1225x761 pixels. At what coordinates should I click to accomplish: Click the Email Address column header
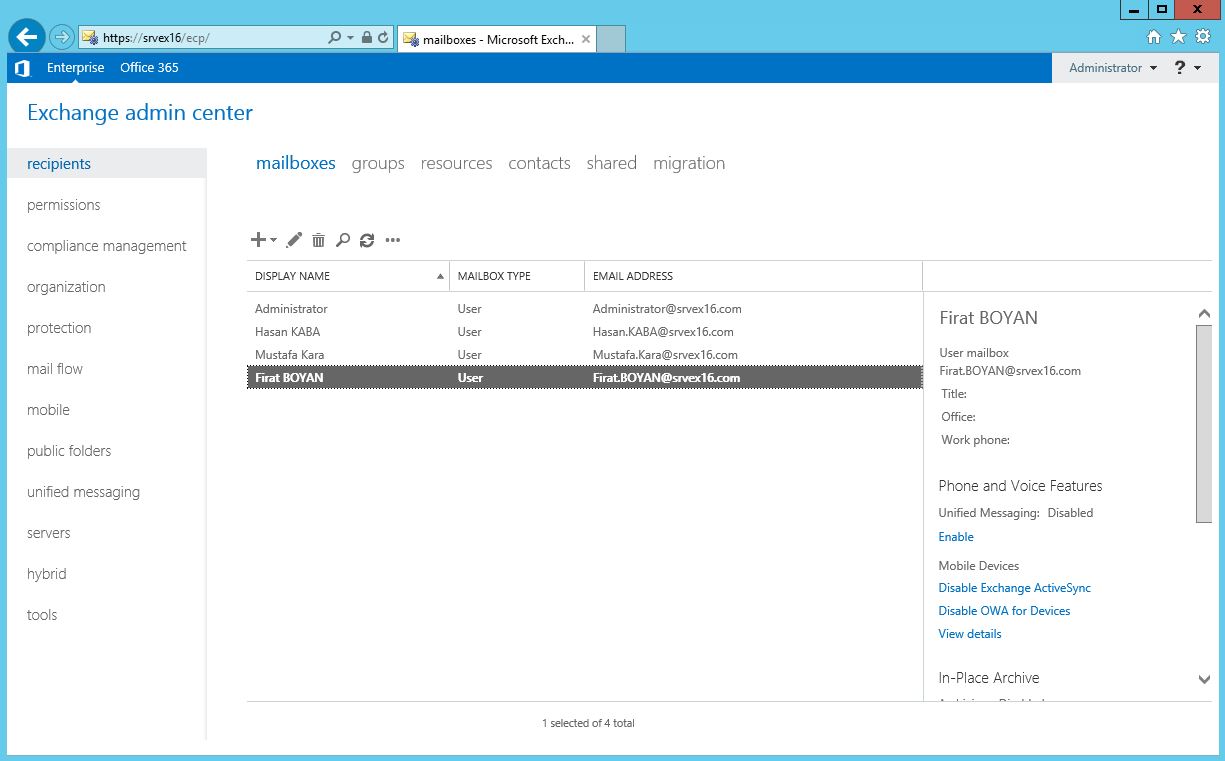tap(753, 276)
